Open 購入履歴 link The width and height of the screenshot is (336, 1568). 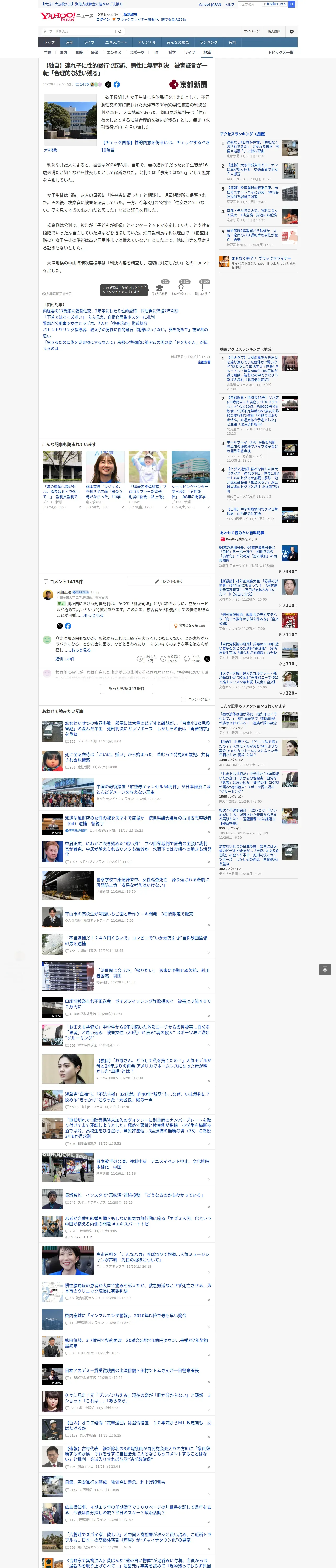tap(274, 32)
